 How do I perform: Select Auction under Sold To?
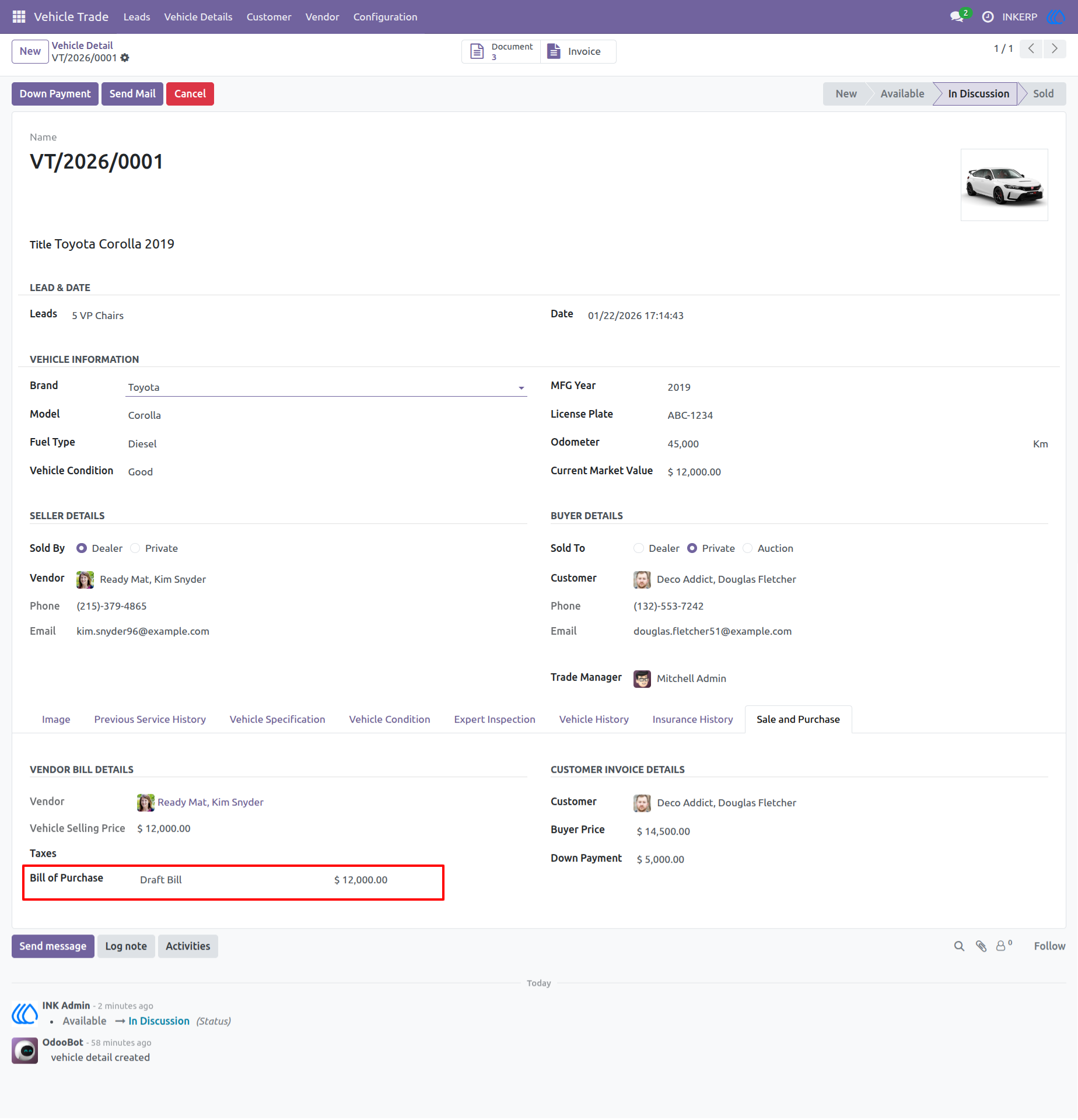point(748,548)
